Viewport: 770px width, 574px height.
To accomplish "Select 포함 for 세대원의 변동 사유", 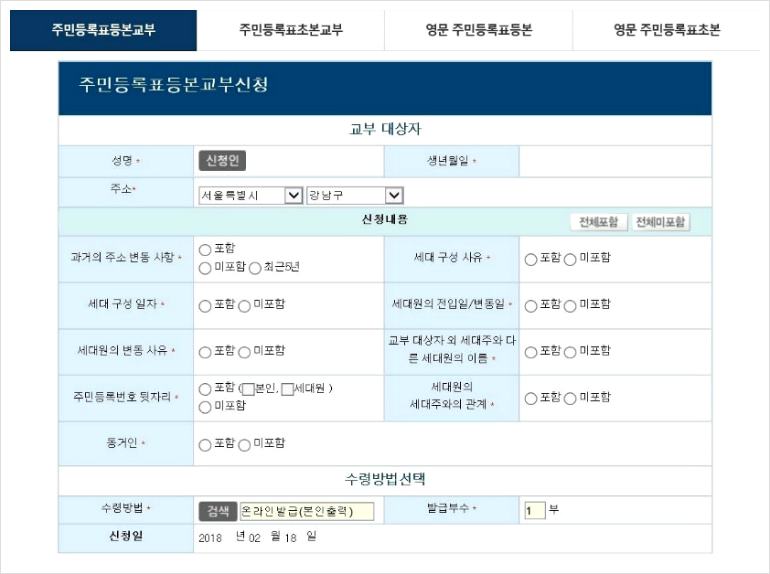I will 205,352.
